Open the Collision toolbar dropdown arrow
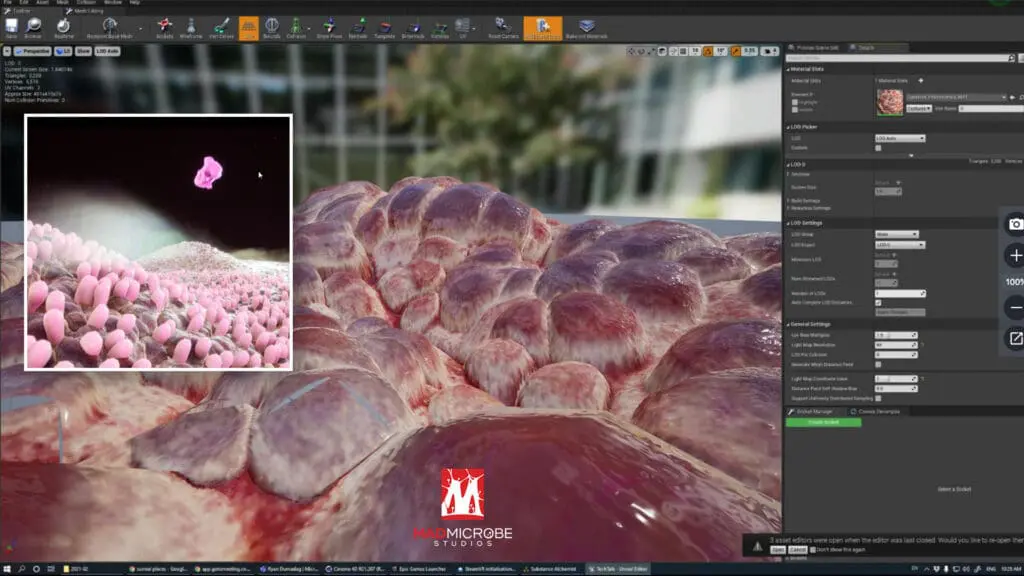The height and width of the screenshot is (576, 1024). pyautogui.click(x=309, y=29)
